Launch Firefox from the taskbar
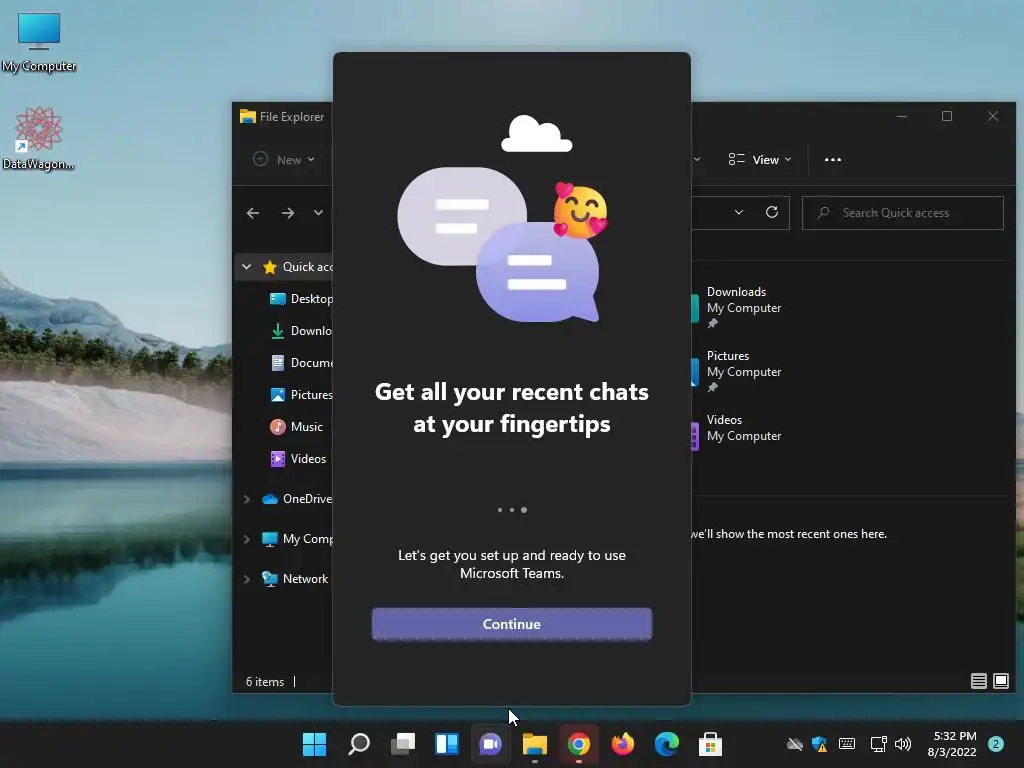1024x768 pixels. [623, 744]
